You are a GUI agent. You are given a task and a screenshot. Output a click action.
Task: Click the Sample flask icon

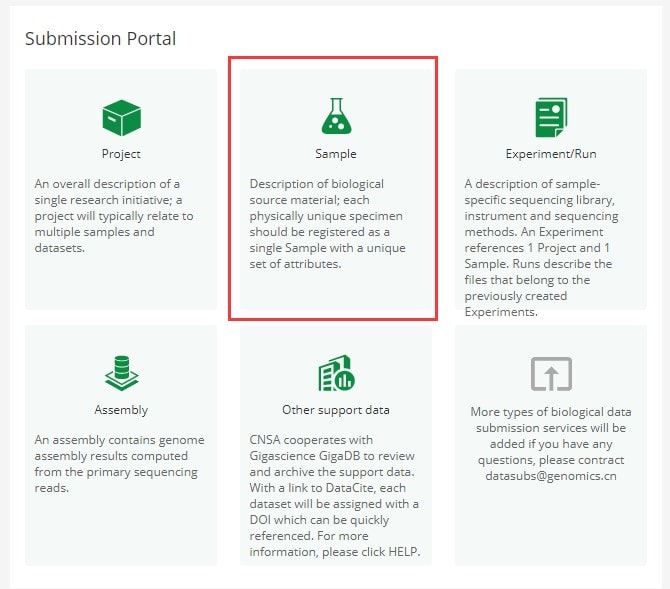[336, 116]
